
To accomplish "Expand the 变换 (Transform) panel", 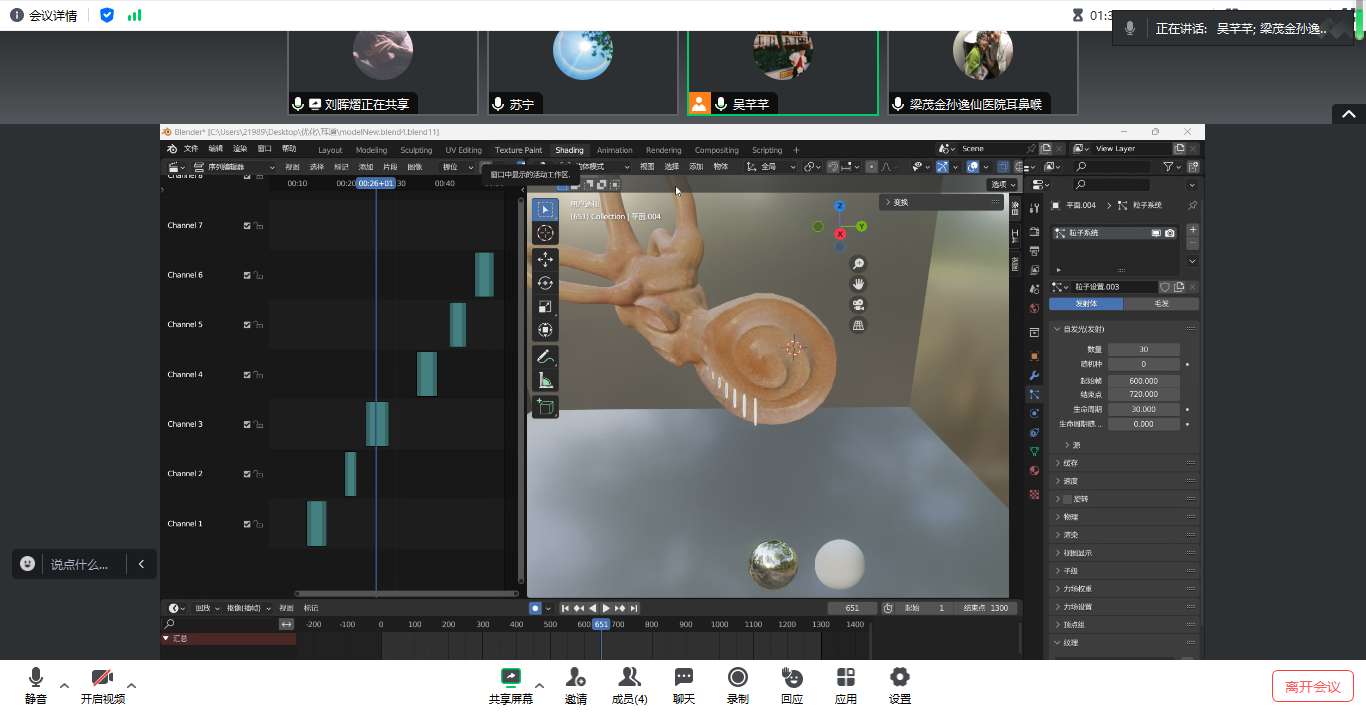I will (x=887, y=202).
